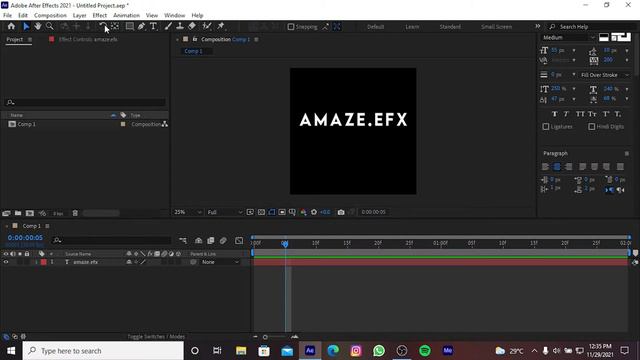Viewport: 640px width, 360px height.
Task: Click the trash icon in Project panel
Action: click(75, 213)
